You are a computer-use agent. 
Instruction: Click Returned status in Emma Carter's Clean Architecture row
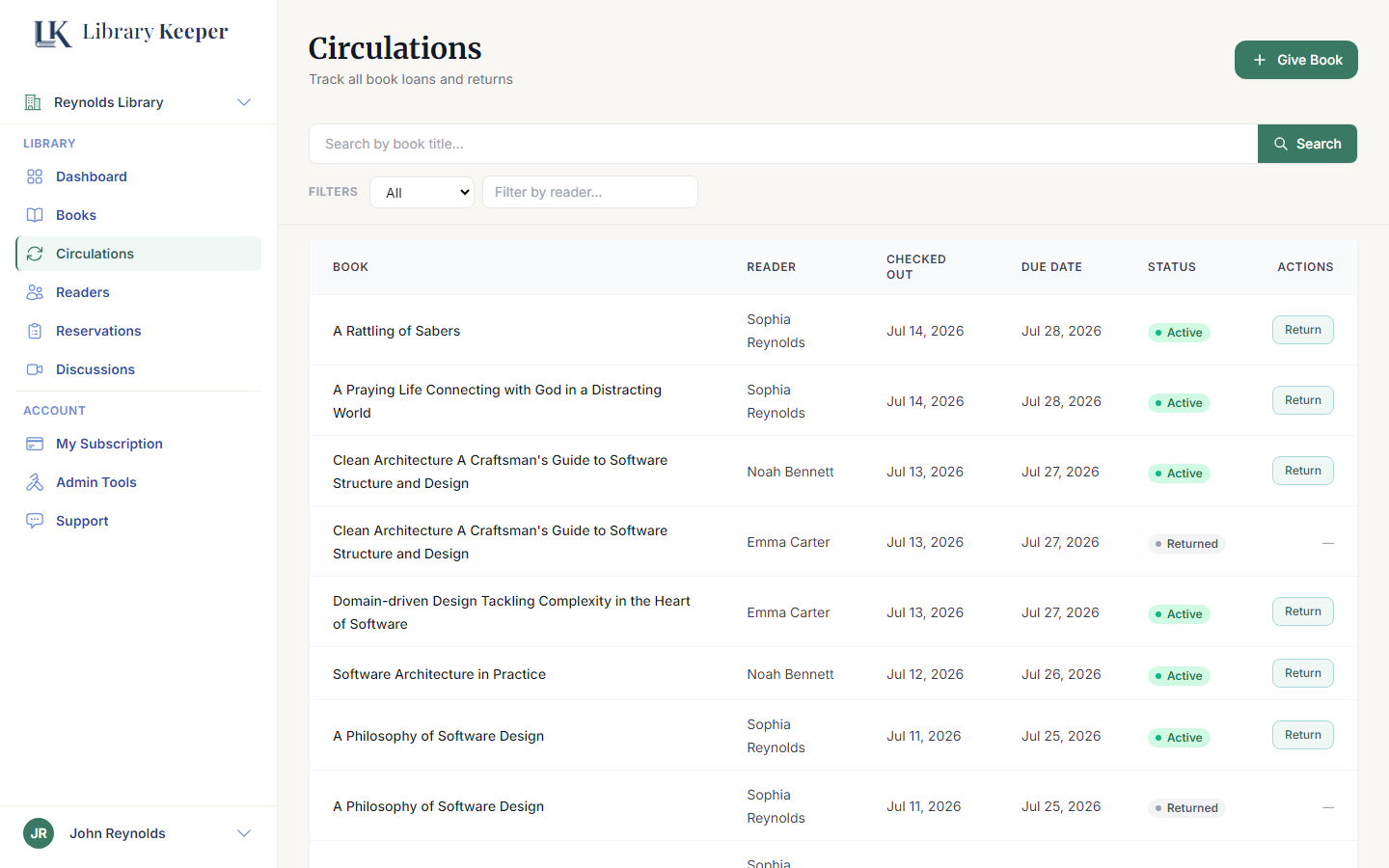pyautogui.click(x=1186, y=544)
